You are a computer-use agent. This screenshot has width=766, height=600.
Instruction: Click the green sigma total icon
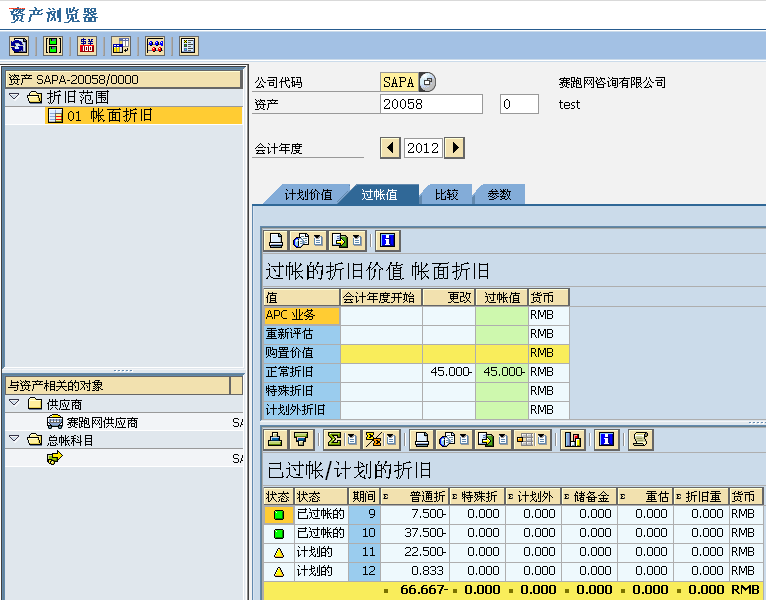tap(334, 440)
